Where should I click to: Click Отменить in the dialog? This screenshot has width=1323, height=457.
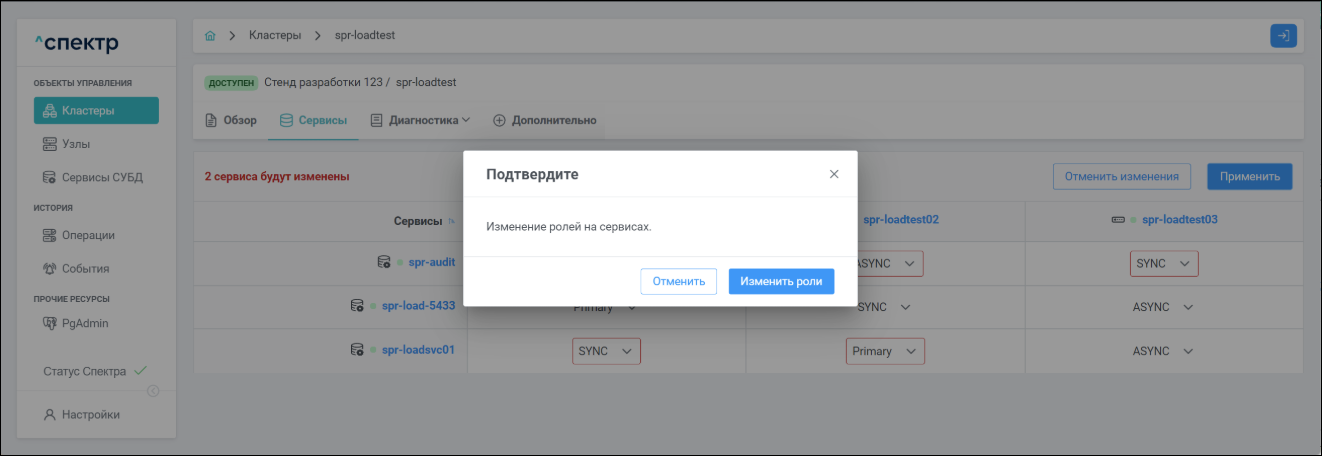coord(679,282)
